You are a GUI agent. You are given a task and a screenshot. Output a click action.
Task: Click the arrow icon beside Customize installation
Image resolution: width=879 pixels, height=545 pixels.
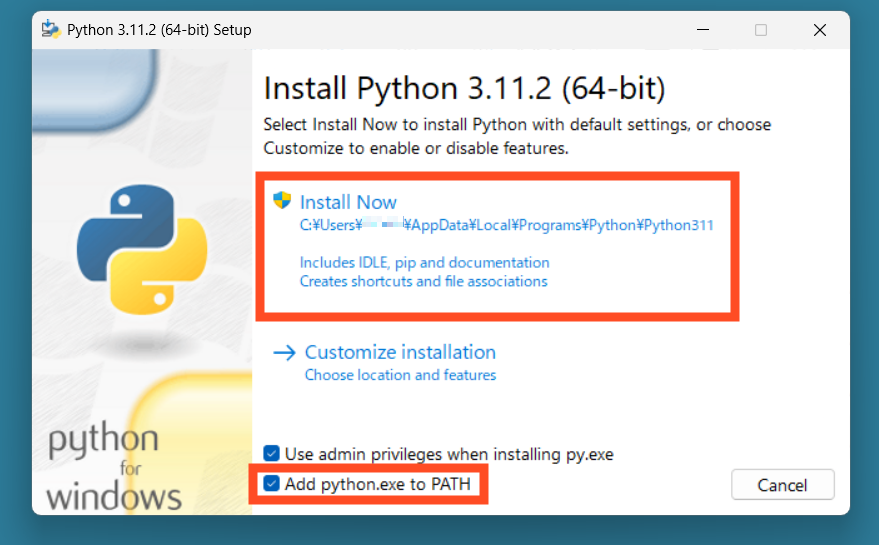click(x=285, y=352)
